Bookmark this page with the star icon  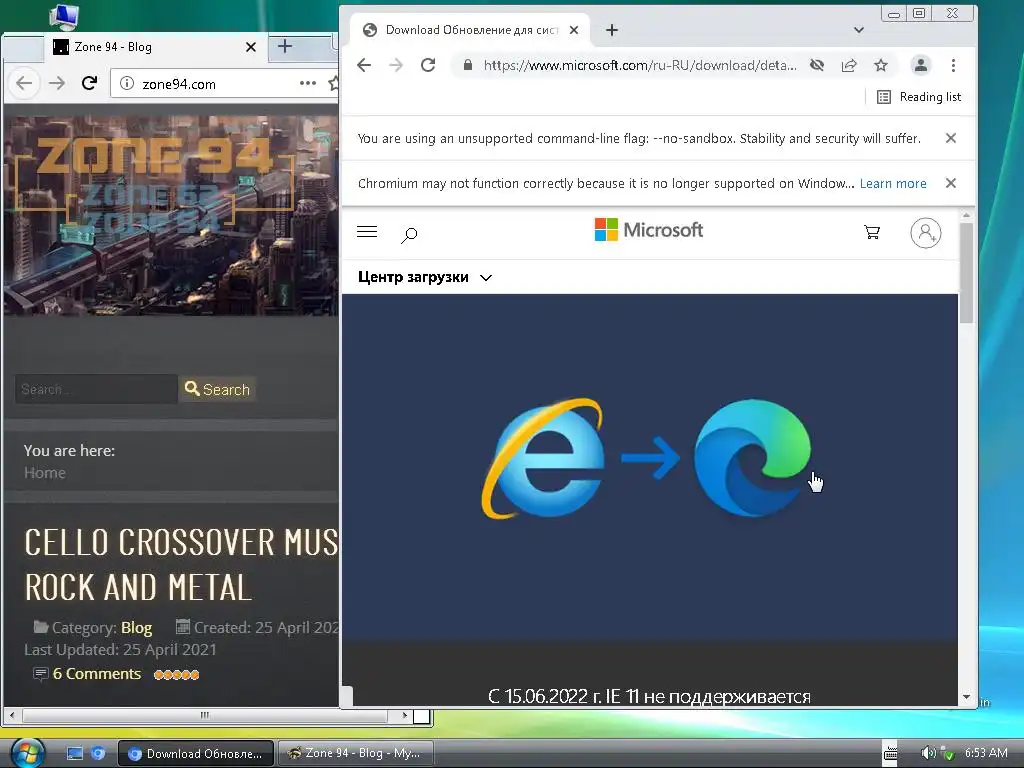pos(881,65)
